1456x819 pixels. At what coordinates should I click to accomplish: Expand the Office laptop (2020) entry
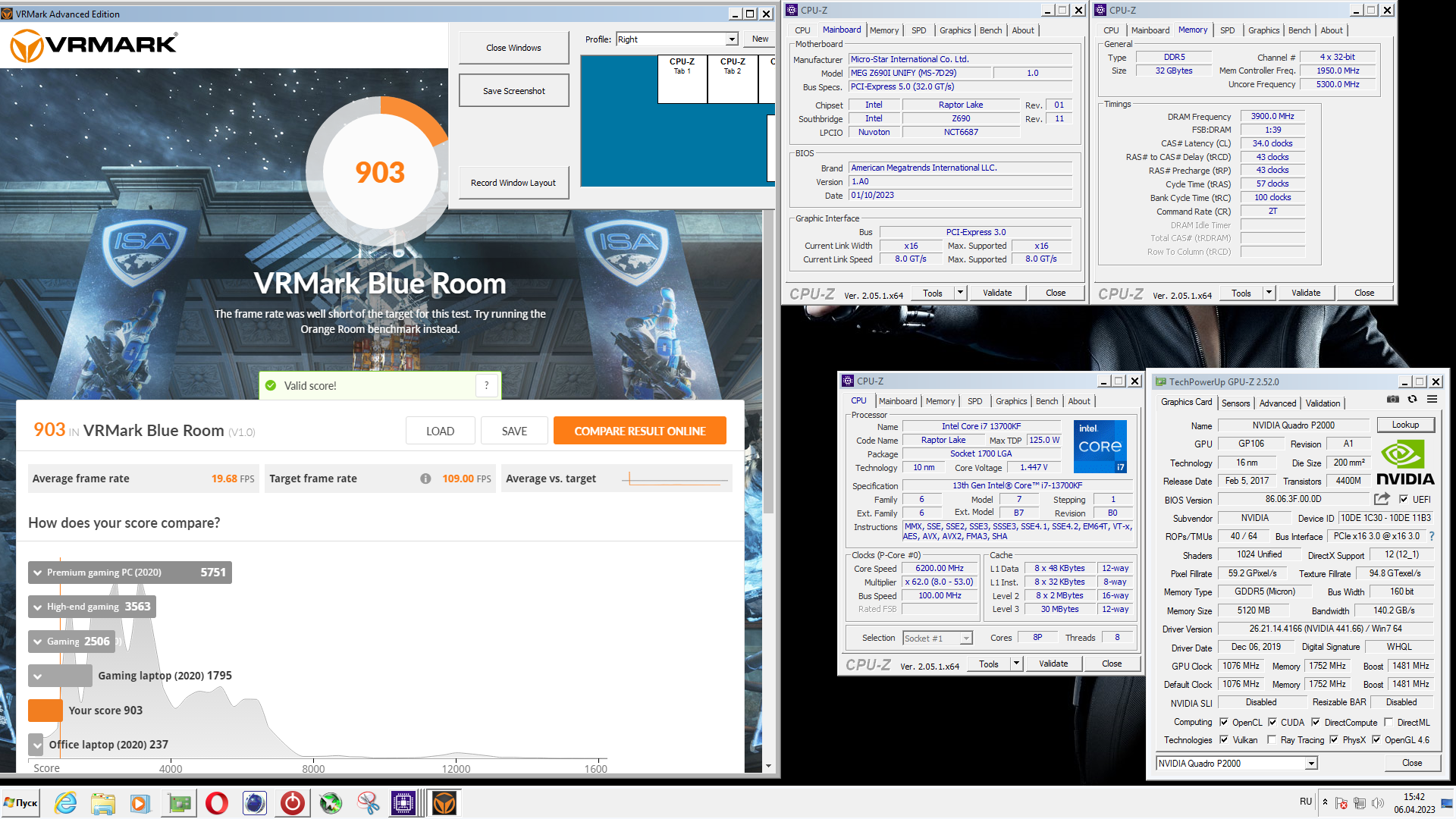(37, 745)
